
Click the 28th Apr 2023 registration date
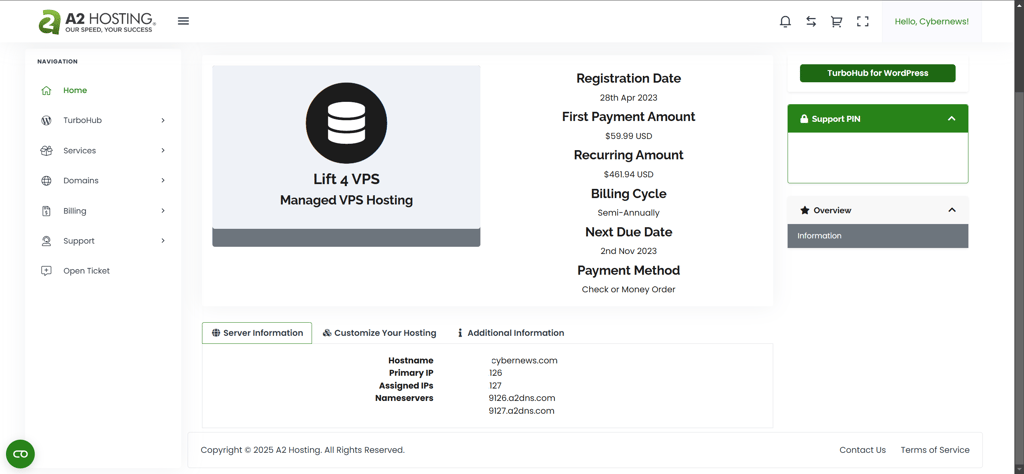point(628,98)
